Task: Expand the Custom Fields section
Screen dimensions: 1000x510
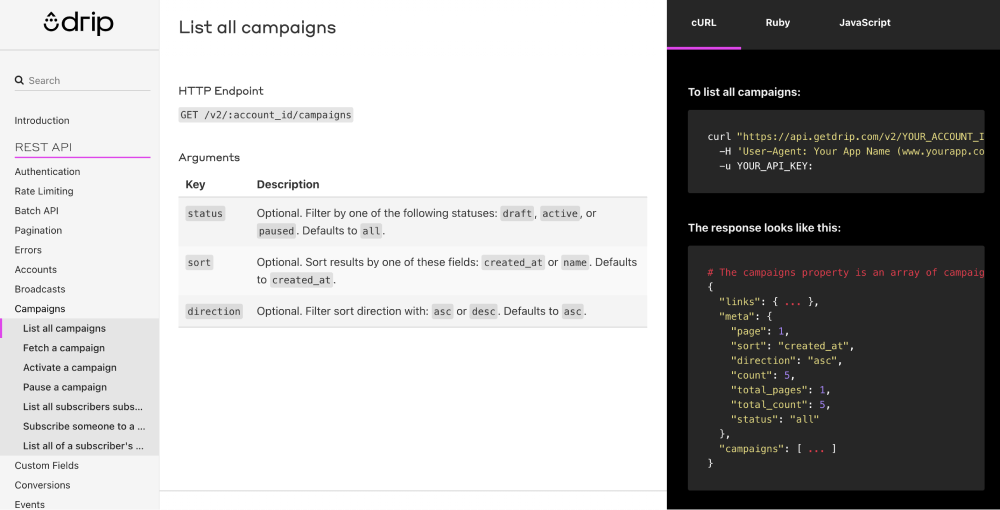Action: 45,466
